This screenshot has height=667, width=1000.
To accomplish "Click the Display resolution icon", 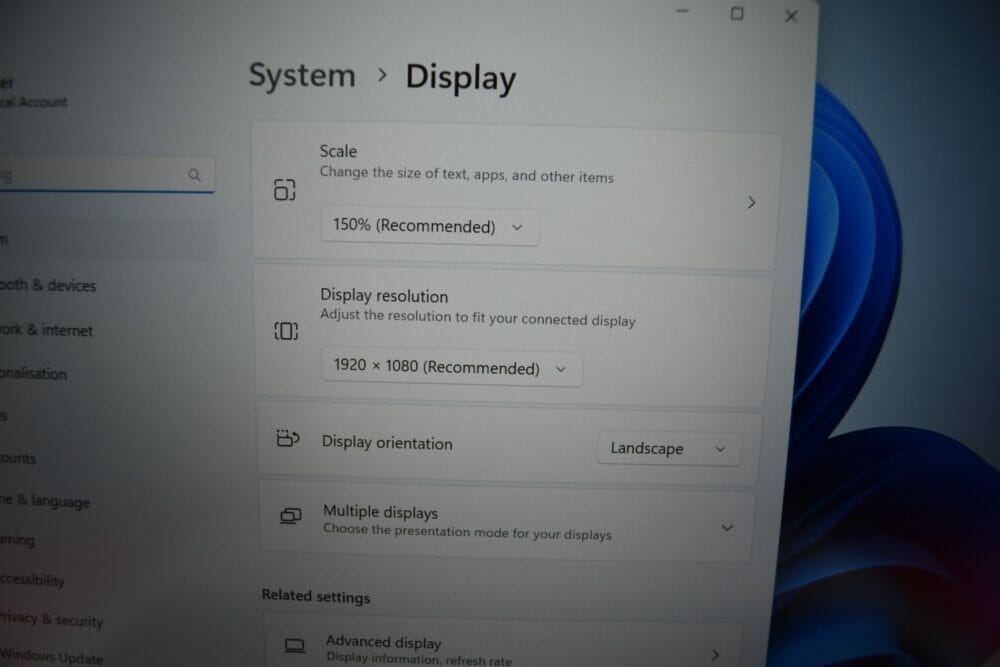I will (286, 331).
